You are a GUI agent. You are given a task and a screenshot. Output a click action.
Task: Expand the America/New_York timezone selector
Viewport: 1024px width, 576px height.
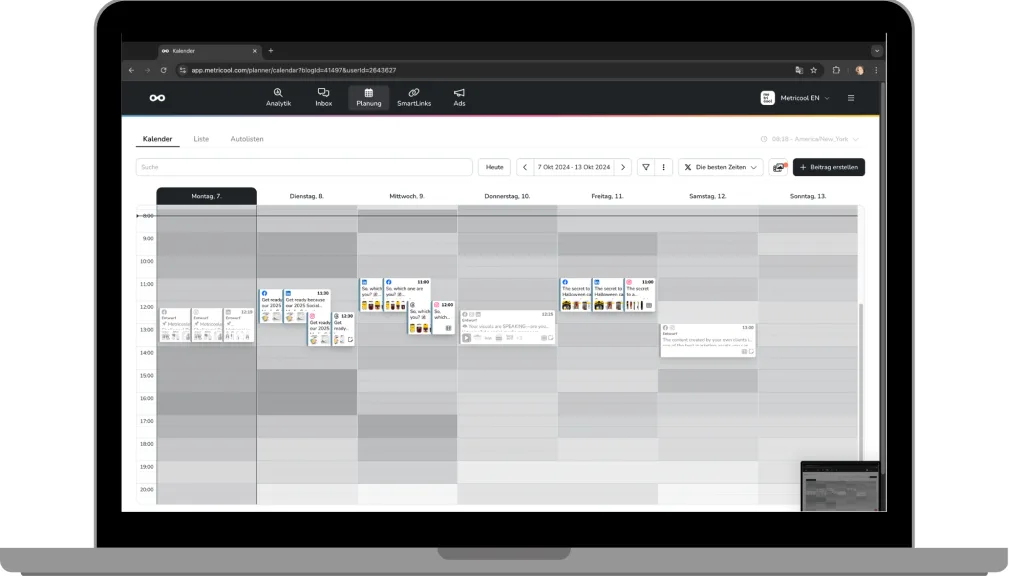(x=809, y=139)
